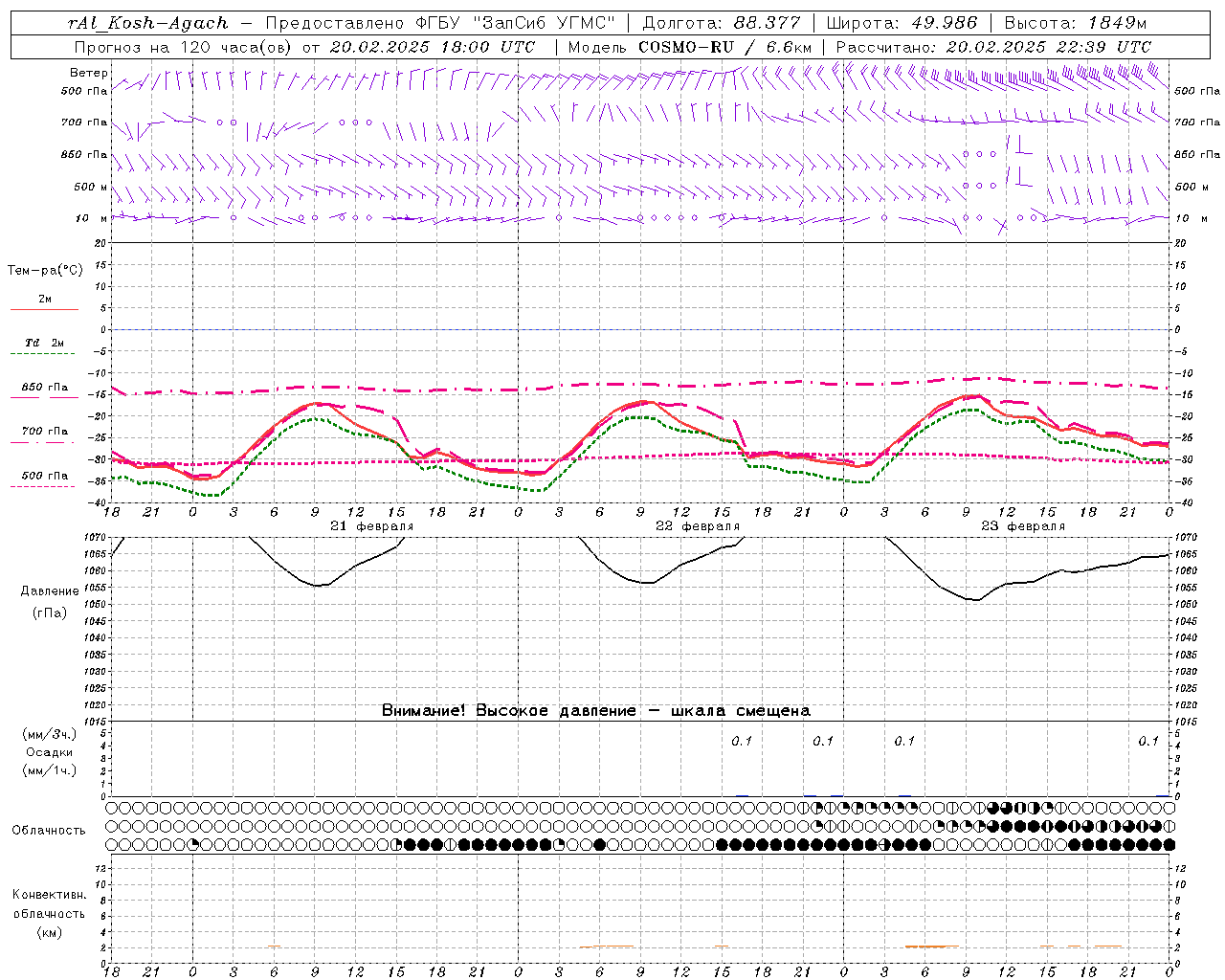
Task: Click the high pressure warning Внимание! text
Action: [595, 711]
